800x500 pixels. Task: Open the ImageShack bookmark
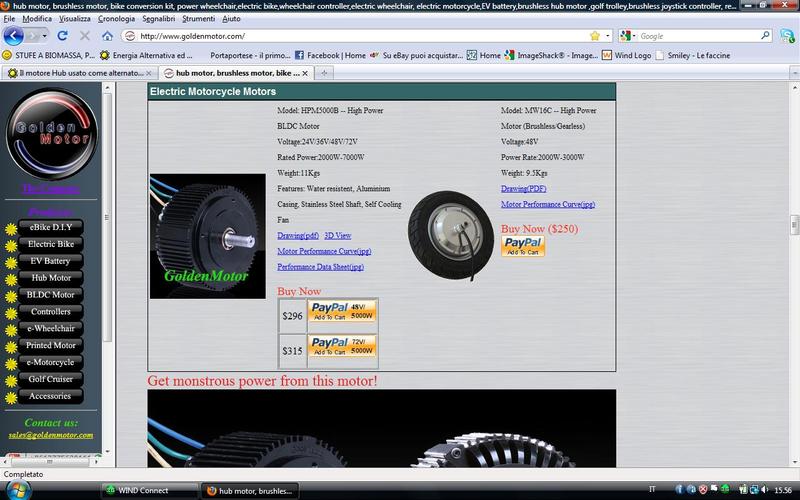click(551, 55)
